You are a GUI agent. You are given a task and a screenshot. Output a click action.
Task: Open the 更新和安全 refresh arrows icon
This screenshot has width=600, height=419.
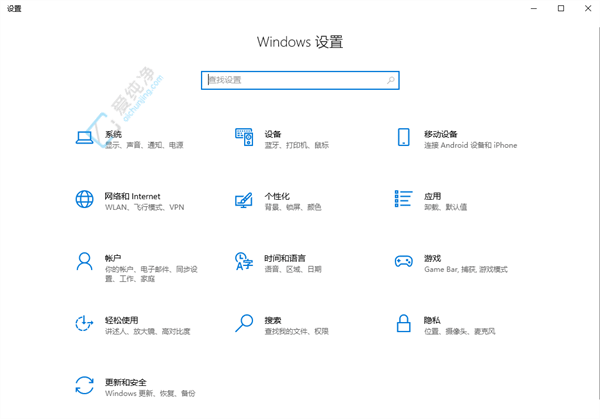(x=84, y=385)
